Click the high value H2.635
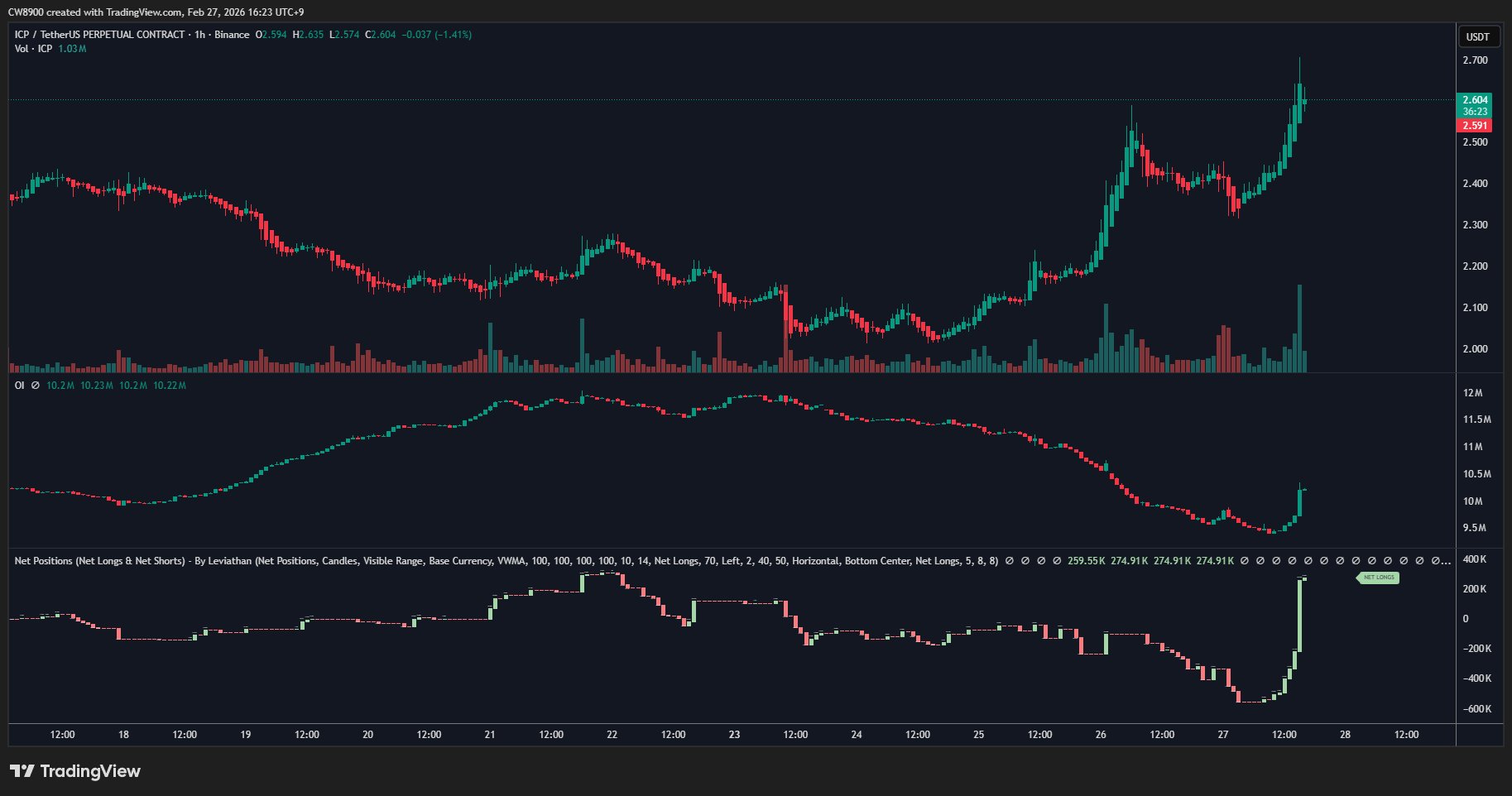This screenshot has height=796, width=1512. (x=308, y=35)
